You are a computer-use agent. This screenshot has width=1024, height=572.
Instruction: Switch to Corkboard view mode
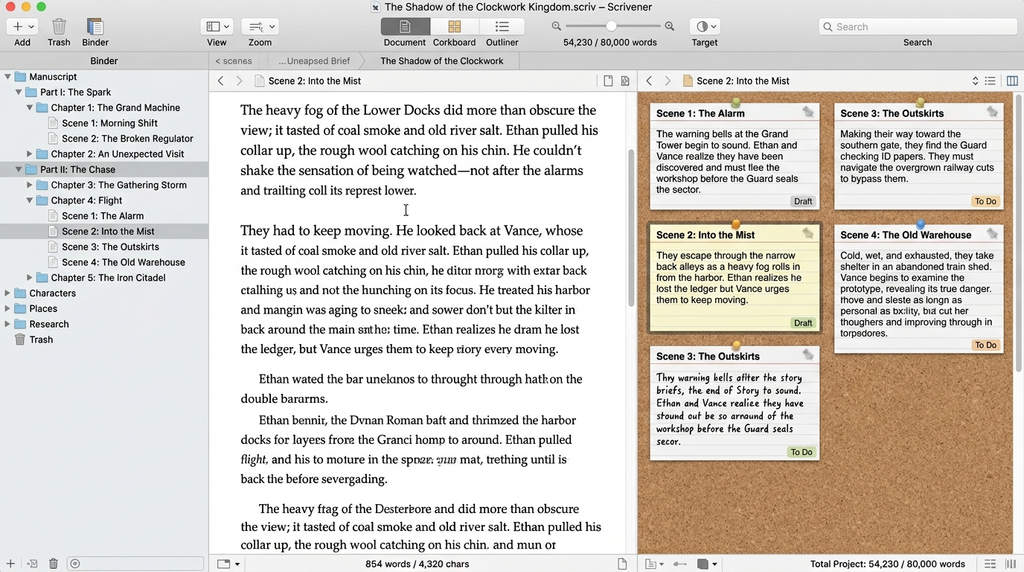pyautogui.click(x=455, y=27)
